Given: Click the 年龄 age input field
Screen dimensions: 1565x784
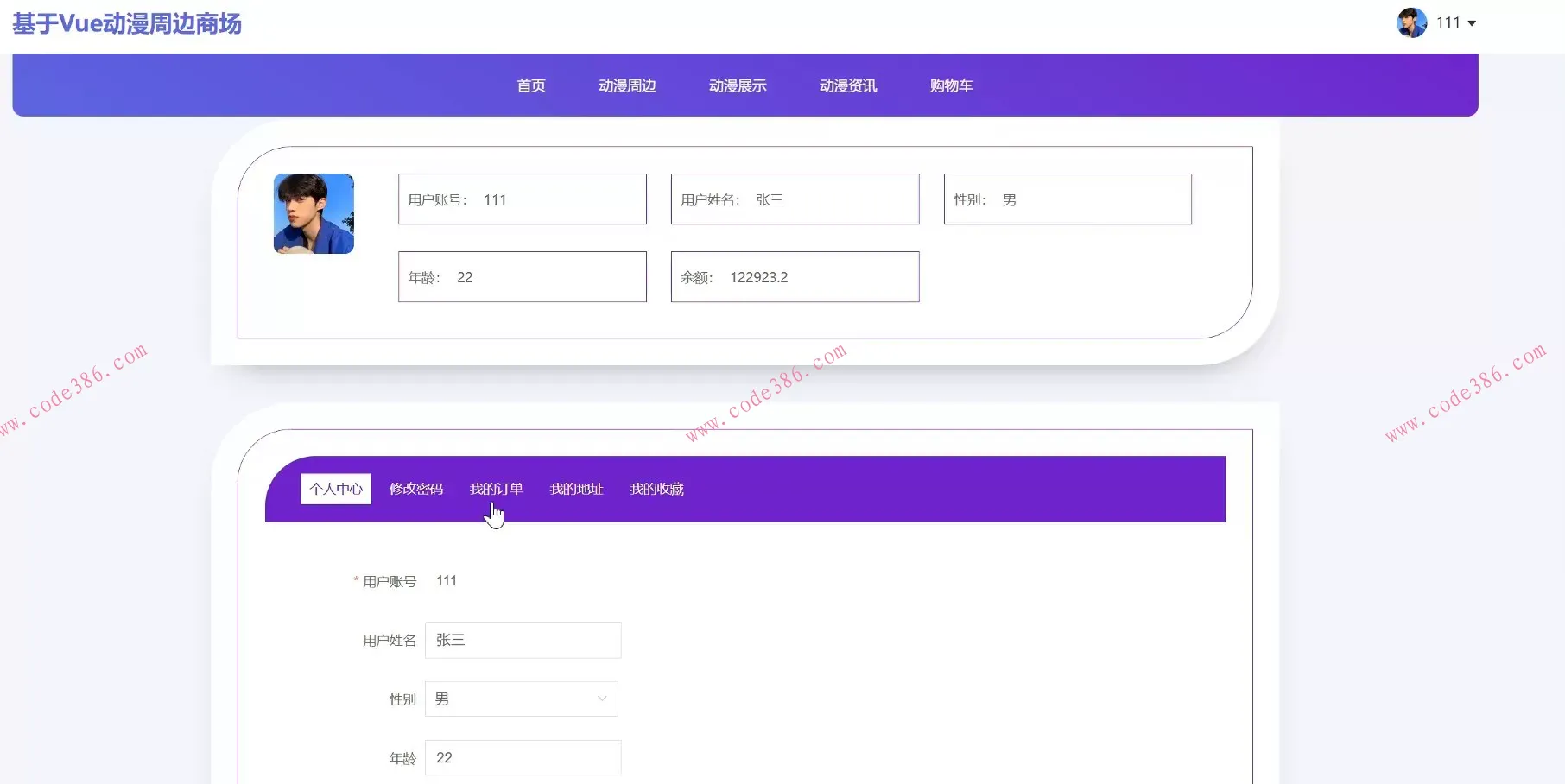Looking at the screenshot, I should [523, 757].
